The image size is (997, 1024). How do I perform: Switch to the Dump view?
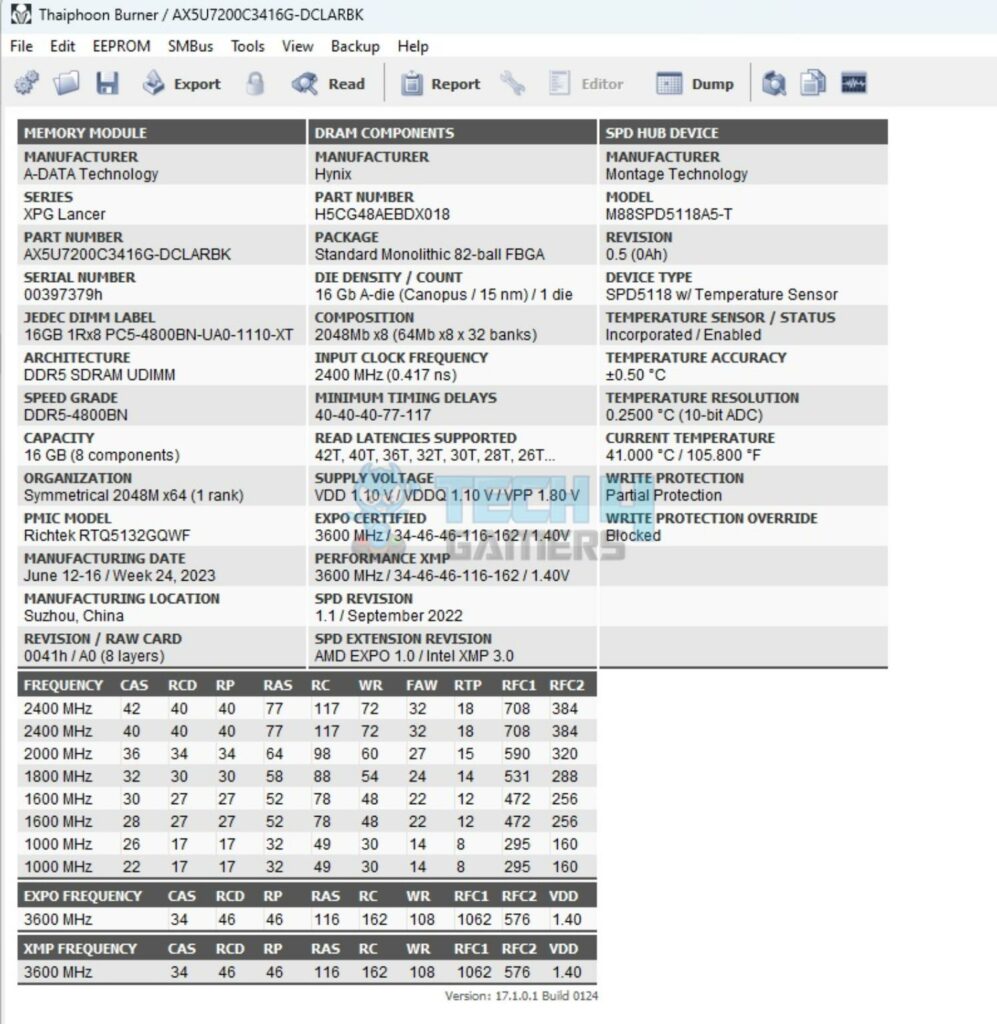[x=695, y=84]
